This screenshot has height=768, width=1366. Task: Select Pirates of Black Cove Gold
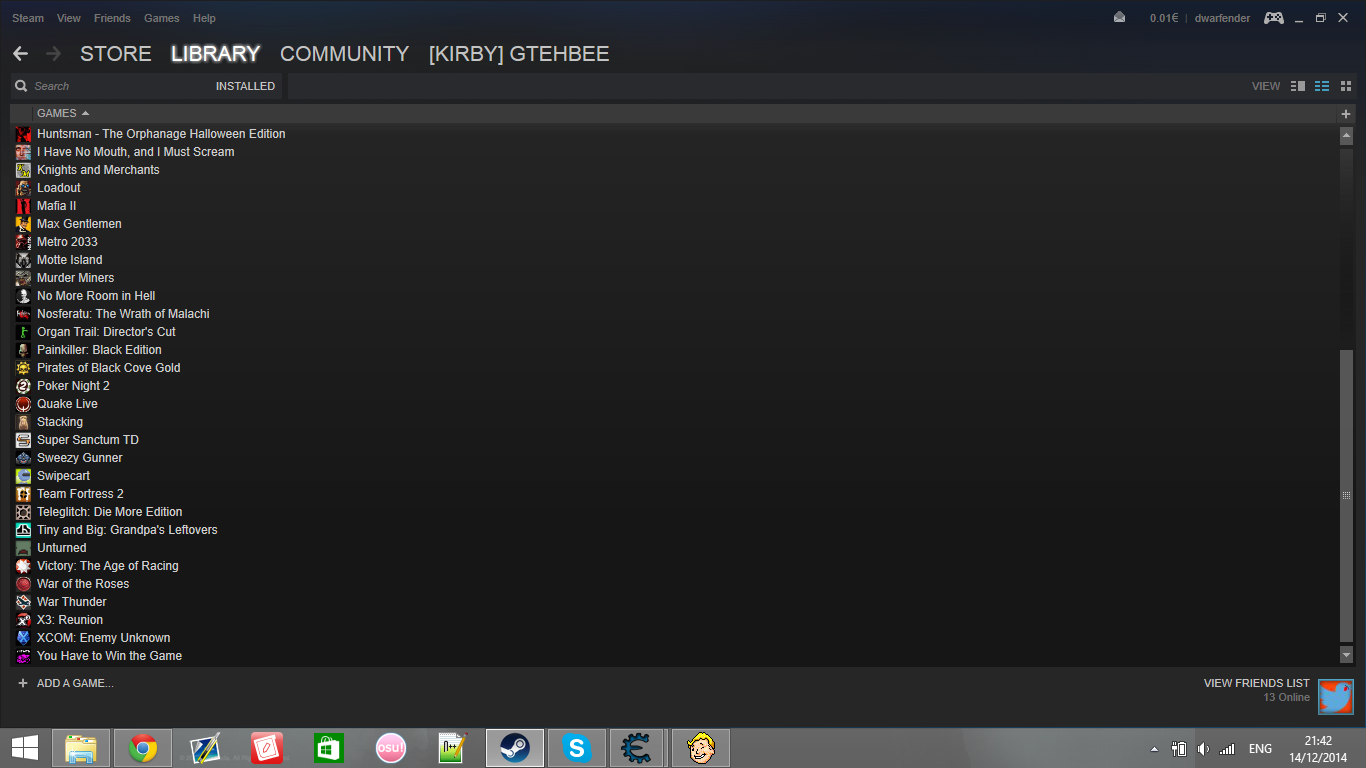tap(109, 368)
